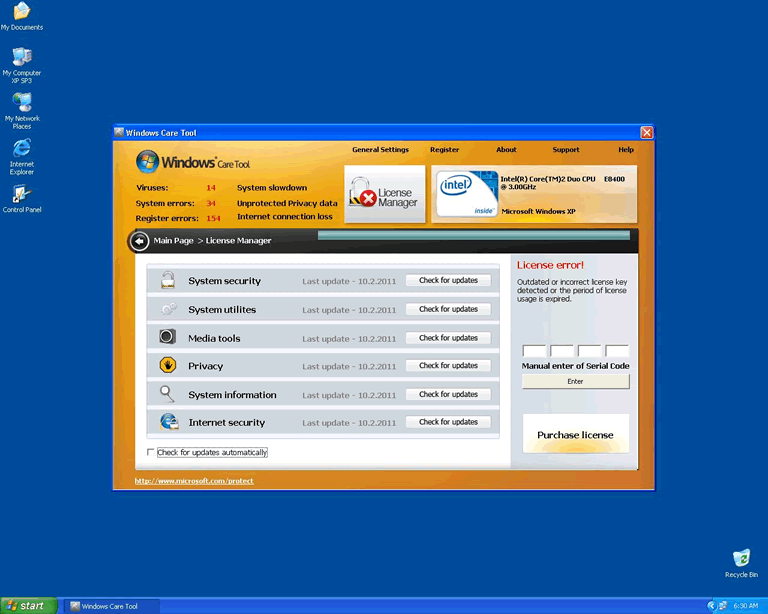Select the System information magnifier icon
Viewport: 768px width, 614px height.
coord(168,394)
